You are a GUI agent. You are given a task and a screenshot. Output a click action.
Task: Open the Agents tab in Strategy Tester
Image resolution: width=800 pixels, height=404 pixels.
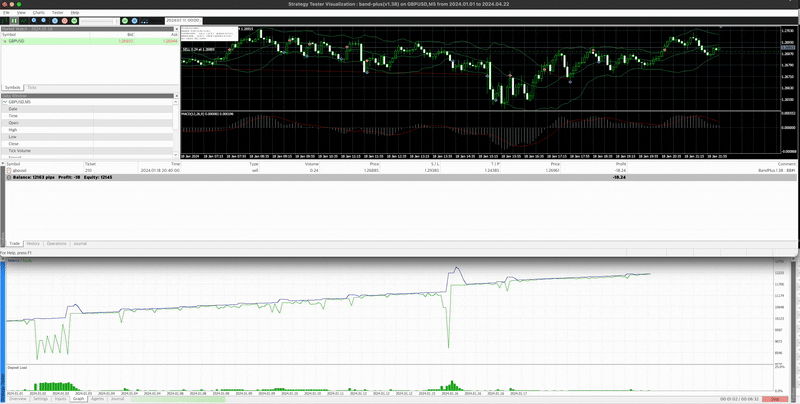click(97, 399)
